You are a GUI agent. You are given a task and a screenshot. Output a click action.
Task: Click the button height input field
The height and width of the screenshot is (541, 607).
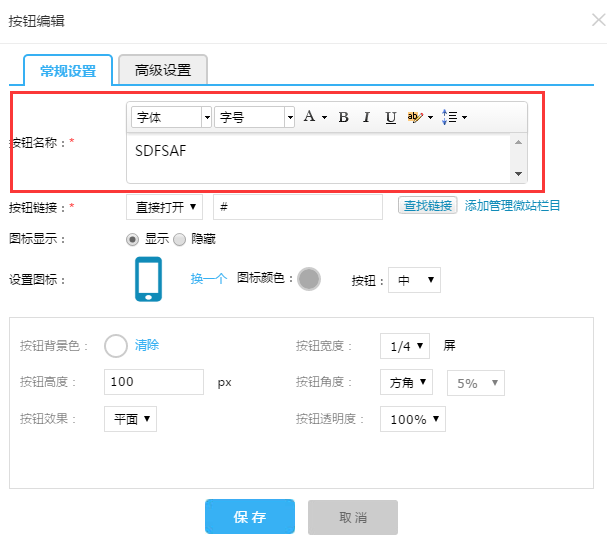click(x=154, y=382)
